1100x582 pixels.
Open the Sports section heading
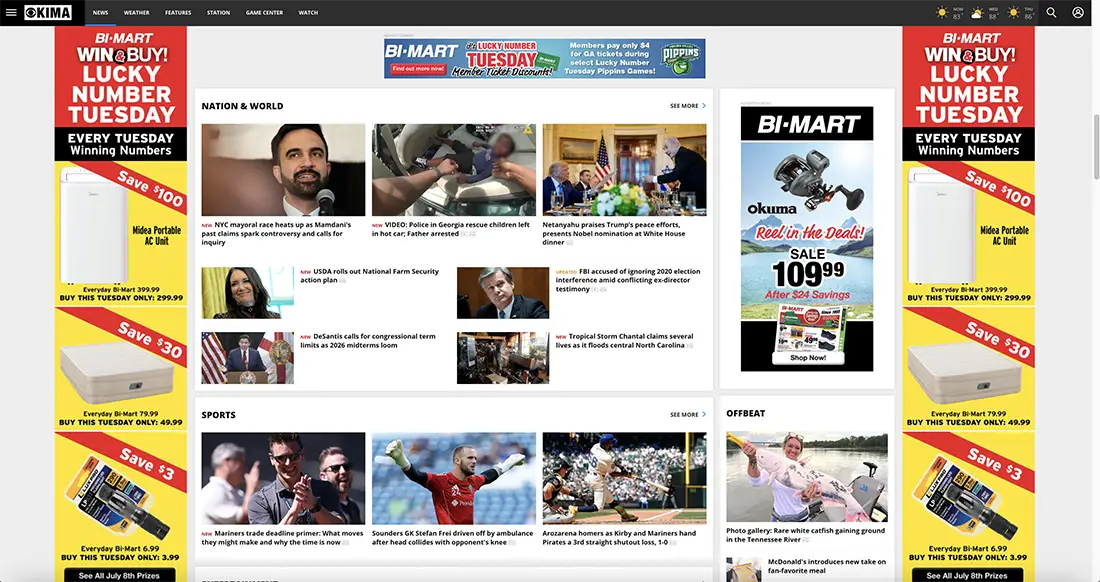point(218,414)
